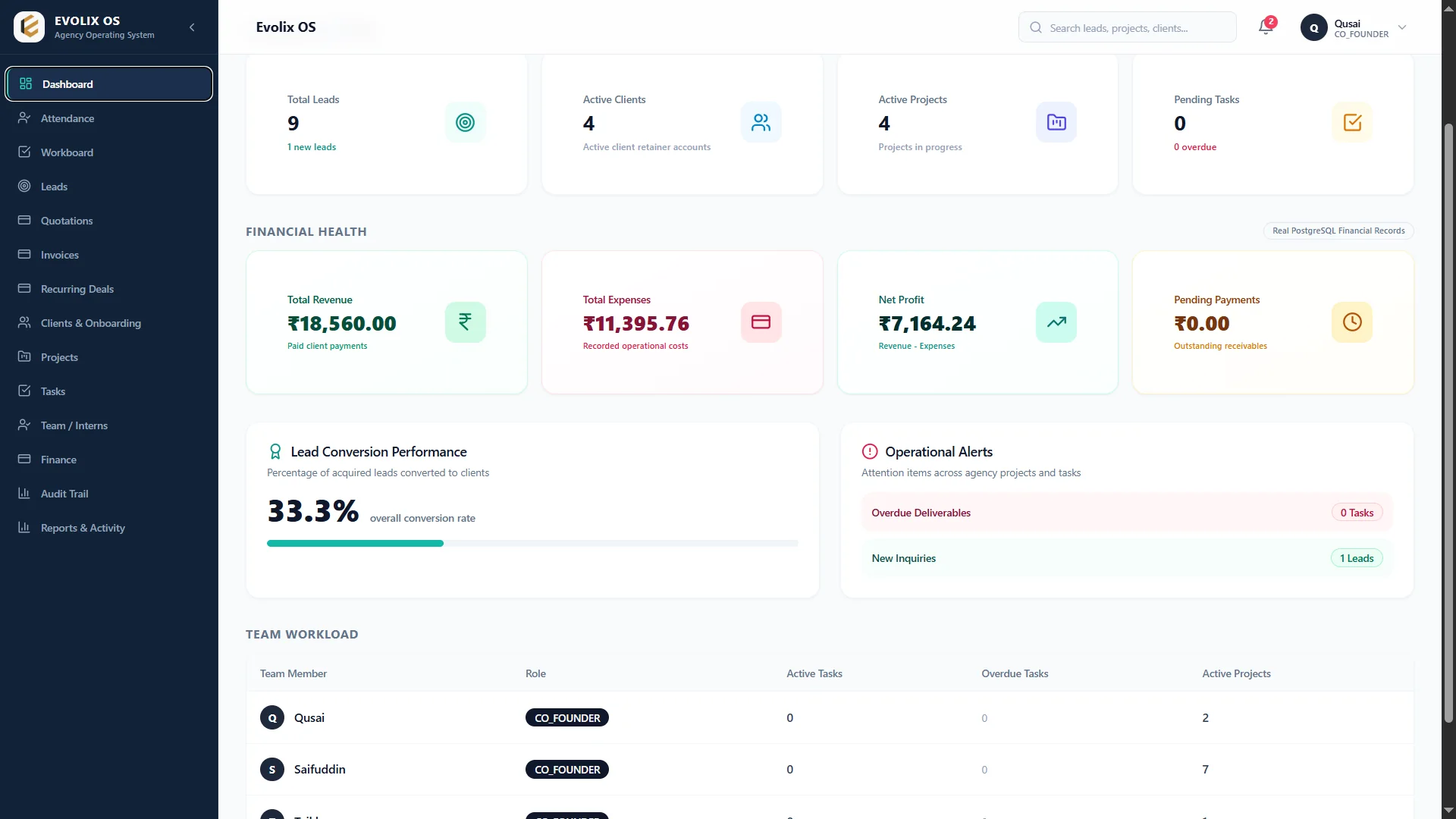Click the page vertical scrollbar
Viewport: 1456px width, 819px height.
1448,422
